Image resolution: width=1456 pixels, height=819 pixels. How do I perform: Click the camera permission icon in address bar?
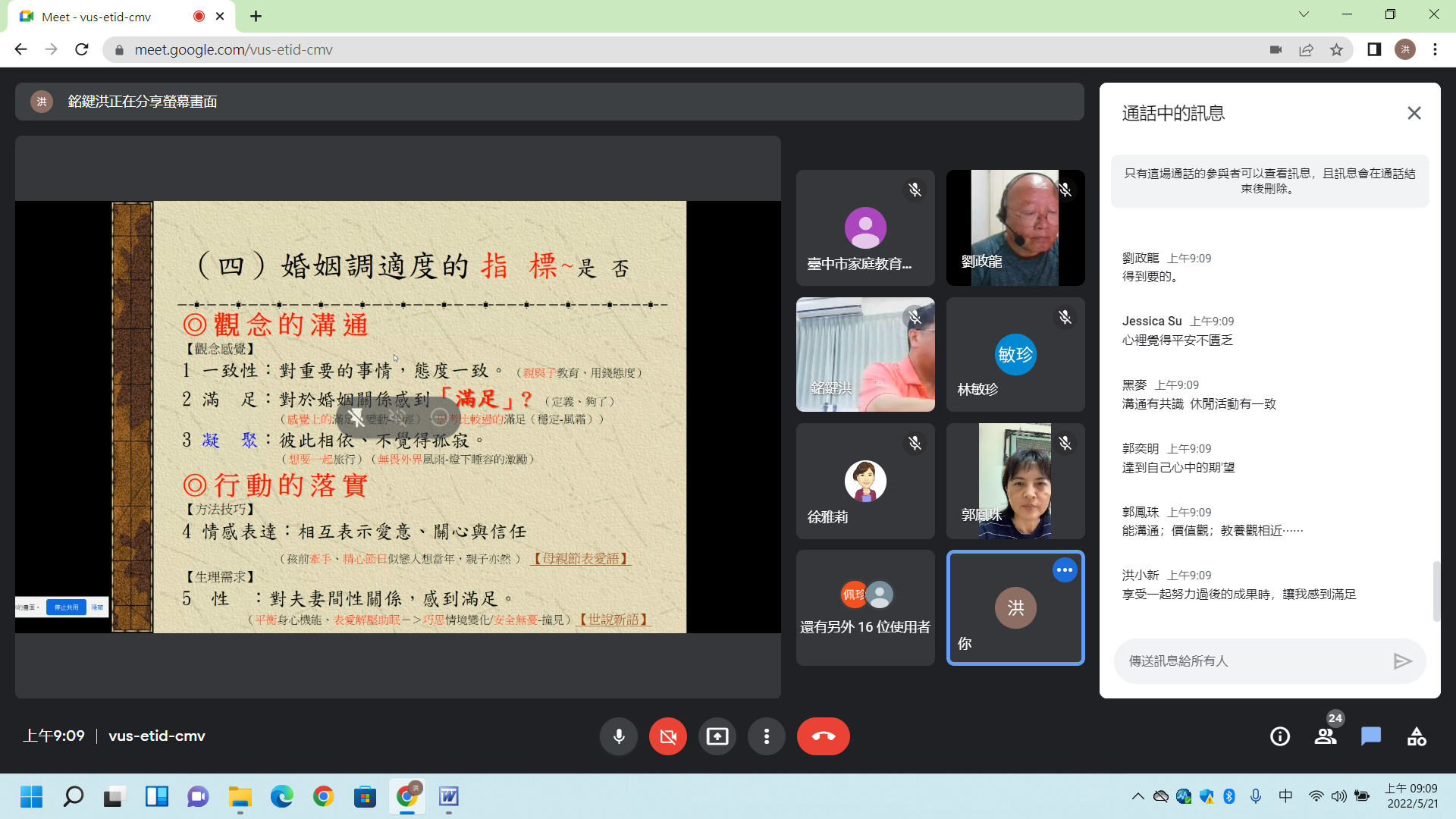(x=1276, y=49)
